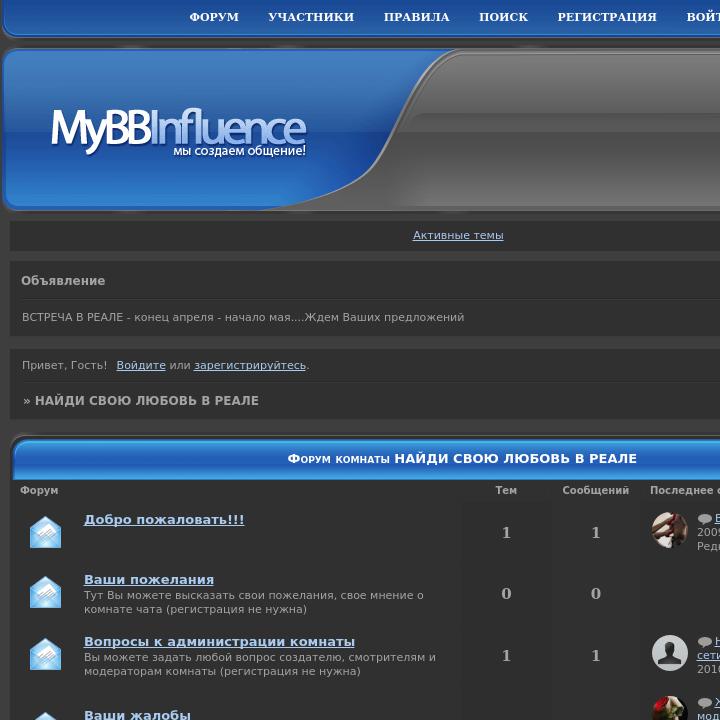Open the ПРАВИЛА page
This screenshot has width=720, height=720.
(416, 17)
